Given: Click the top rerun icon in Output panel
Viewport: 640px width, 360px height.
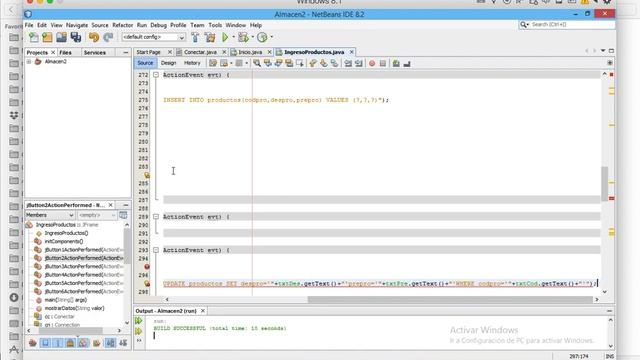Looking at the screenshot, I should point(139,321).
